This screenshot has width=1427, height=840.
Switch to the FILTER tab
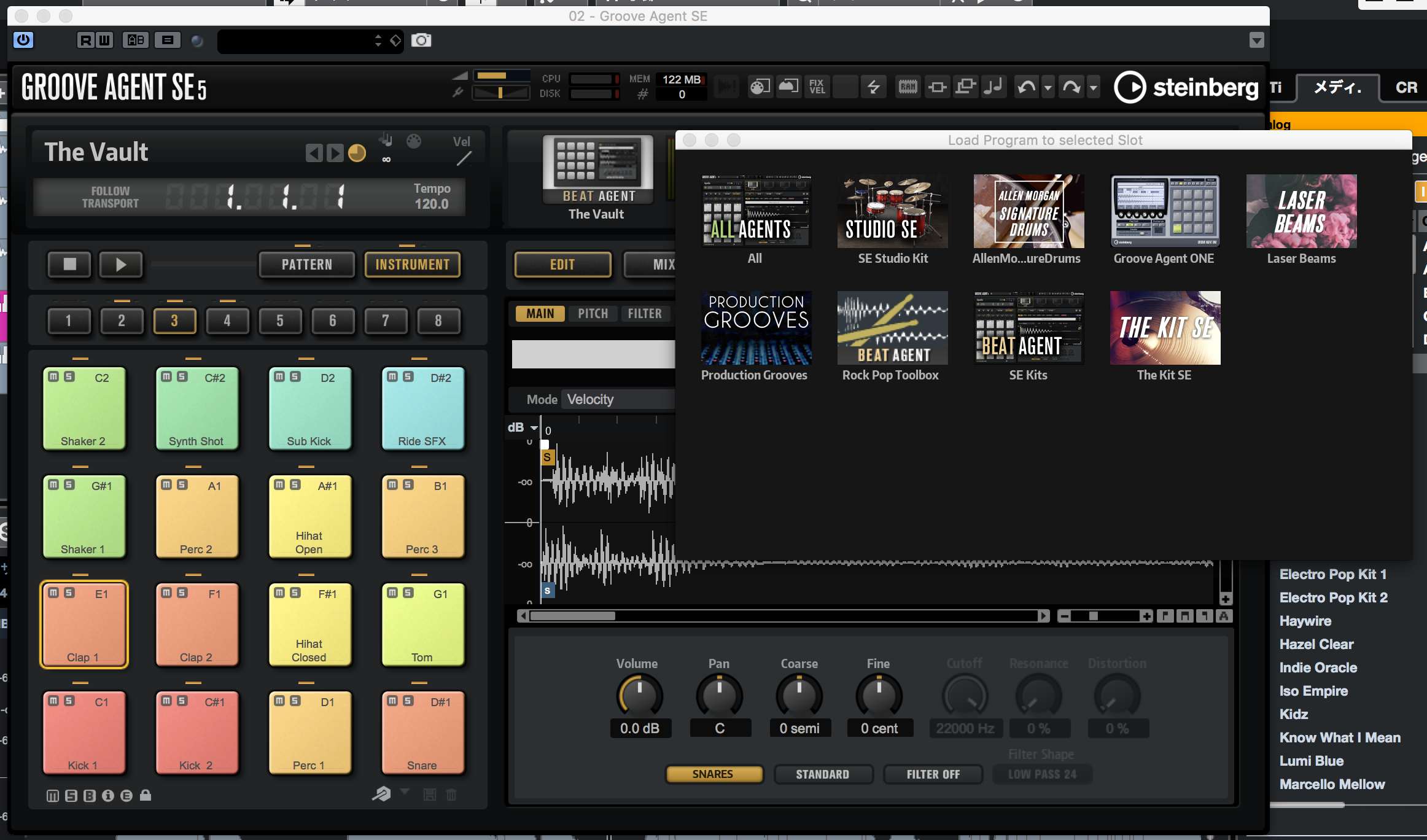point(645,314)
